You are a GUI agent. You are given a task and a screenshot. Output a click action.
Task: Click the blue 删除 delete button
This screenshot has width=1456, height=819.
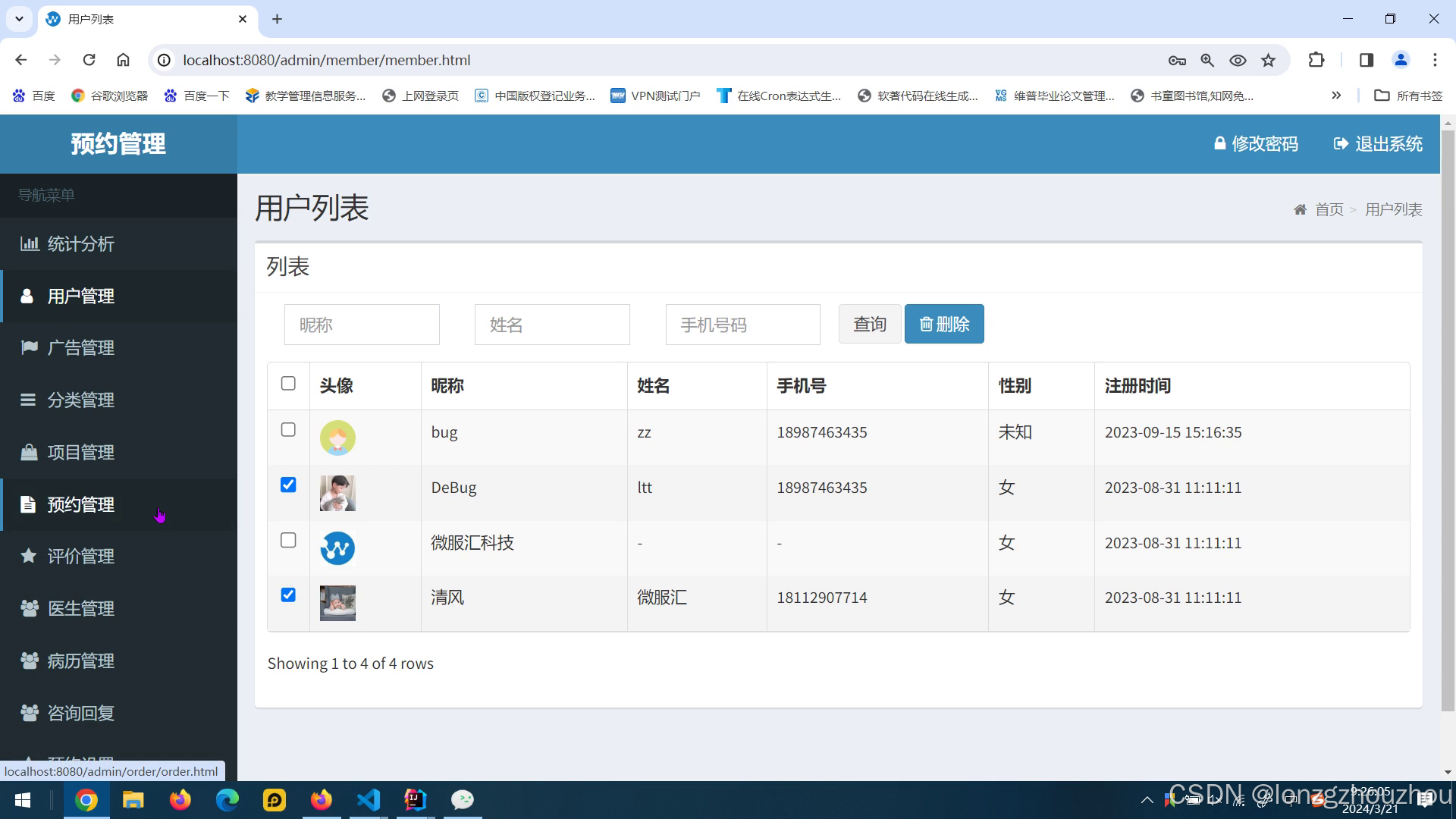(944, 325)
